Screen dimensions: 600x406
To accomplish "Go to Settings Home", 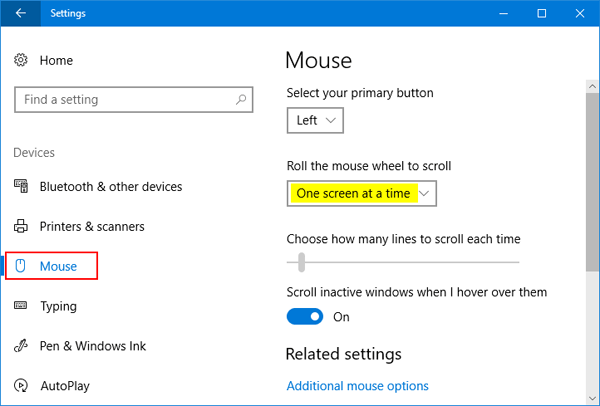I will click(x=57, y=61).
